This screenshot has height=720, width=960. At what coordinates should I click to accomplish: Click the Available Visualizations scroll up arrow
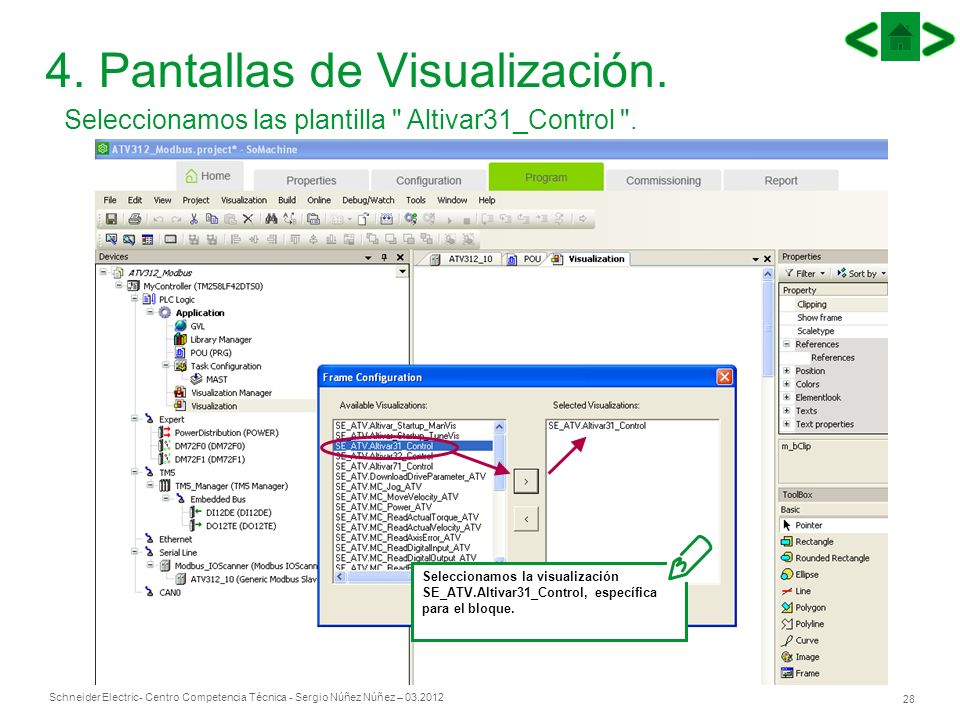(x=500, y=426)
